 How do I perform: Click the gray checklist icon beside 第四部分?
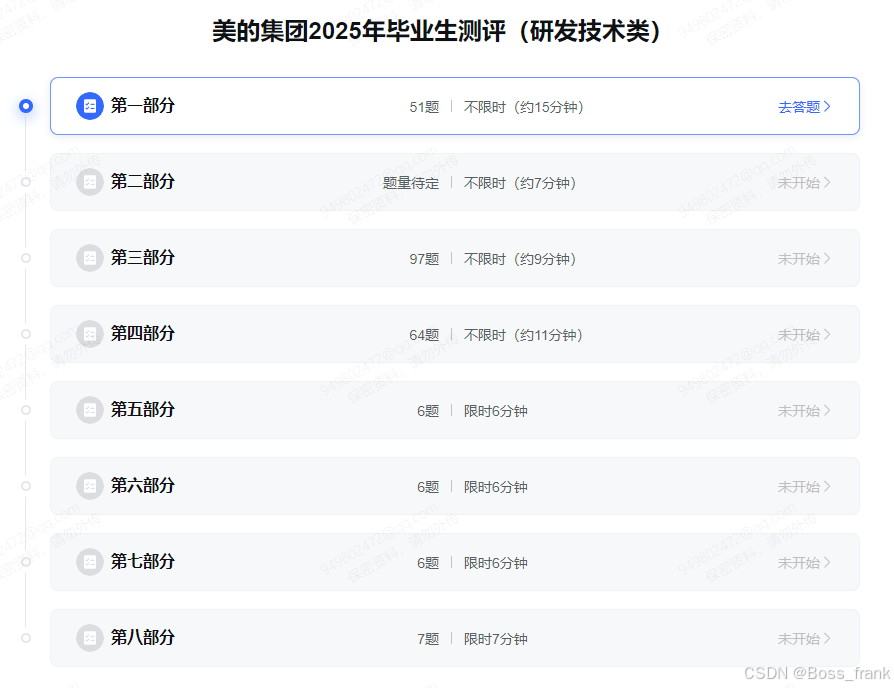[90, 334]
